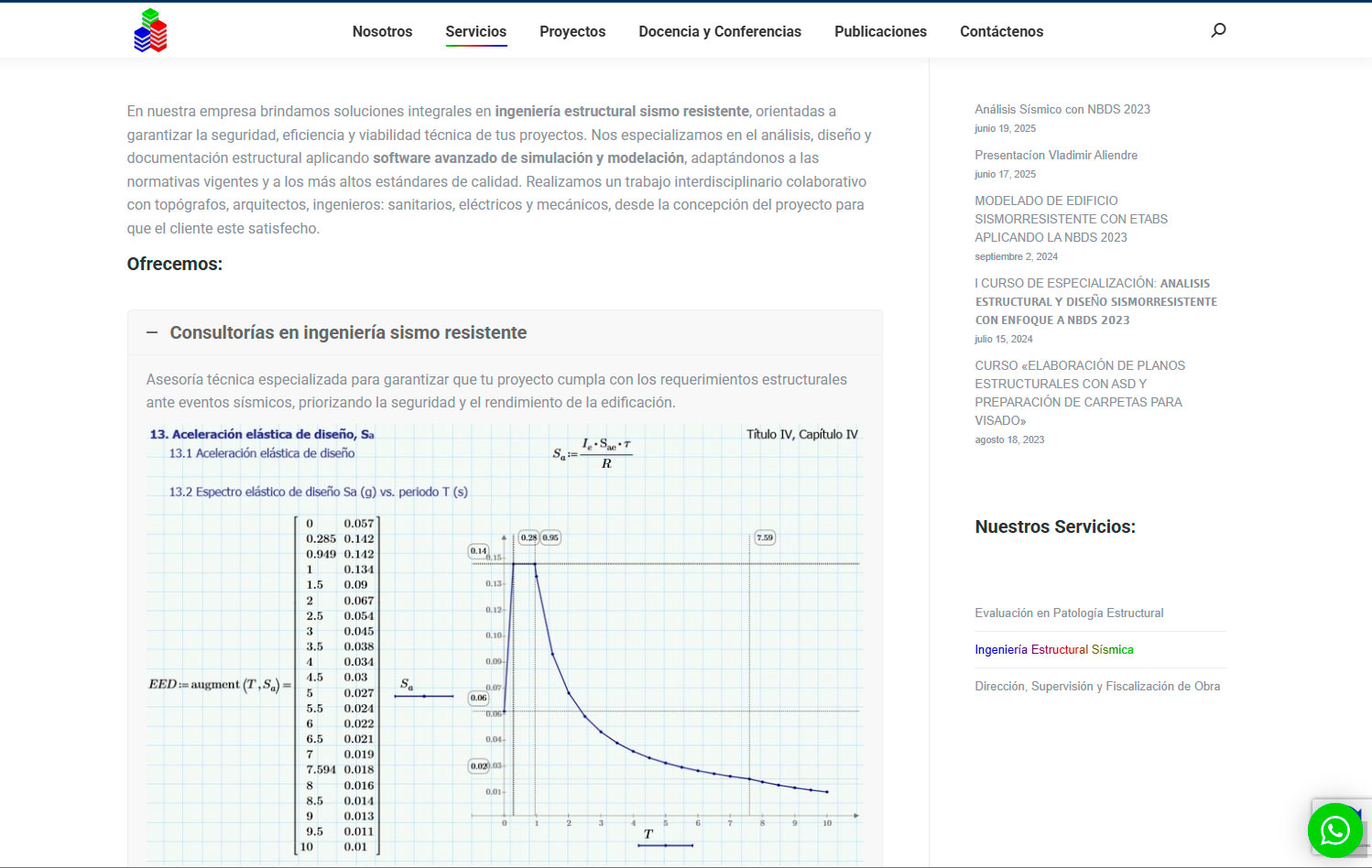Open the Contáctenos page
The image size is (1372, 868).
pos(1001,31)
